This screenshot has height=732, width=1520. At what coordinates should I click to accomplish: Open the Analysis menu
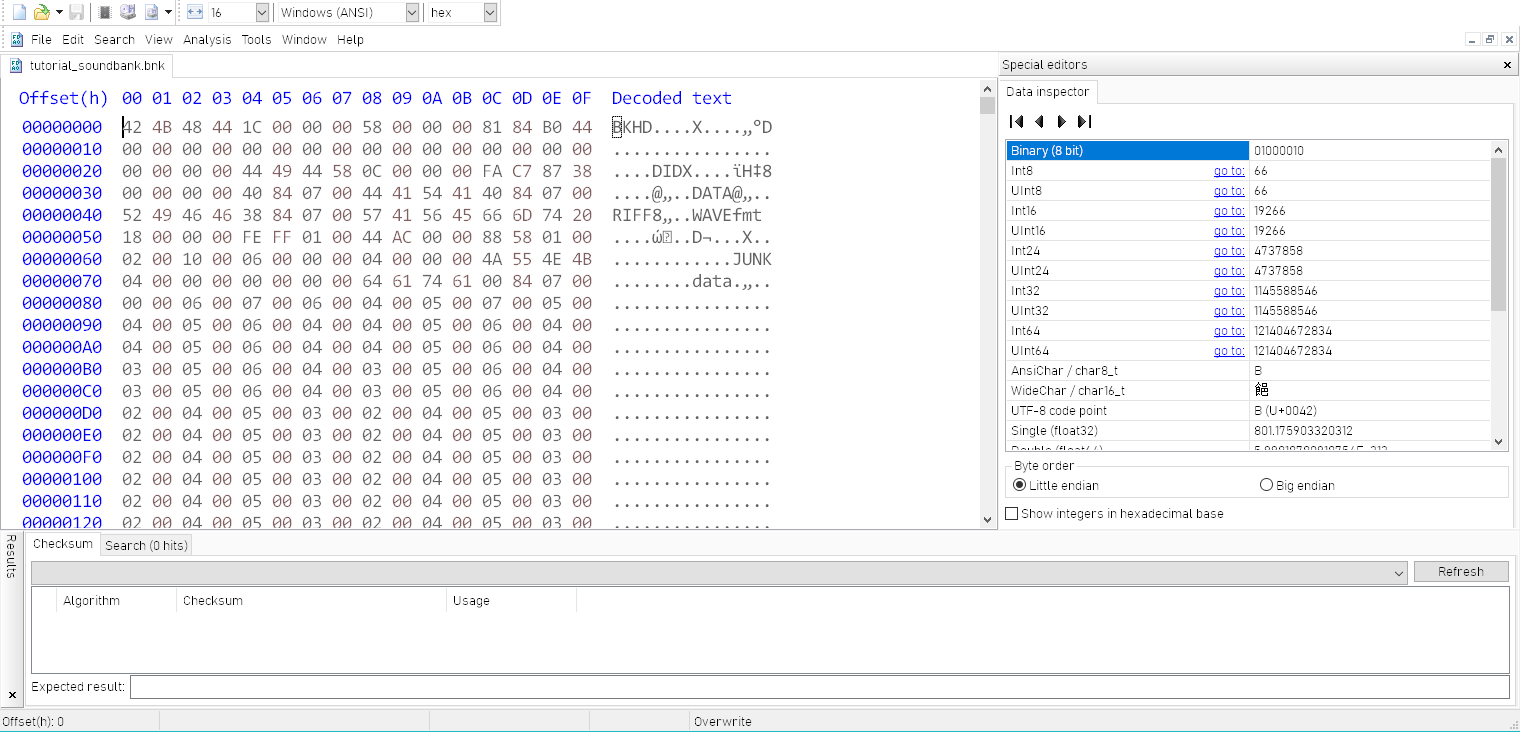point(207,40)
